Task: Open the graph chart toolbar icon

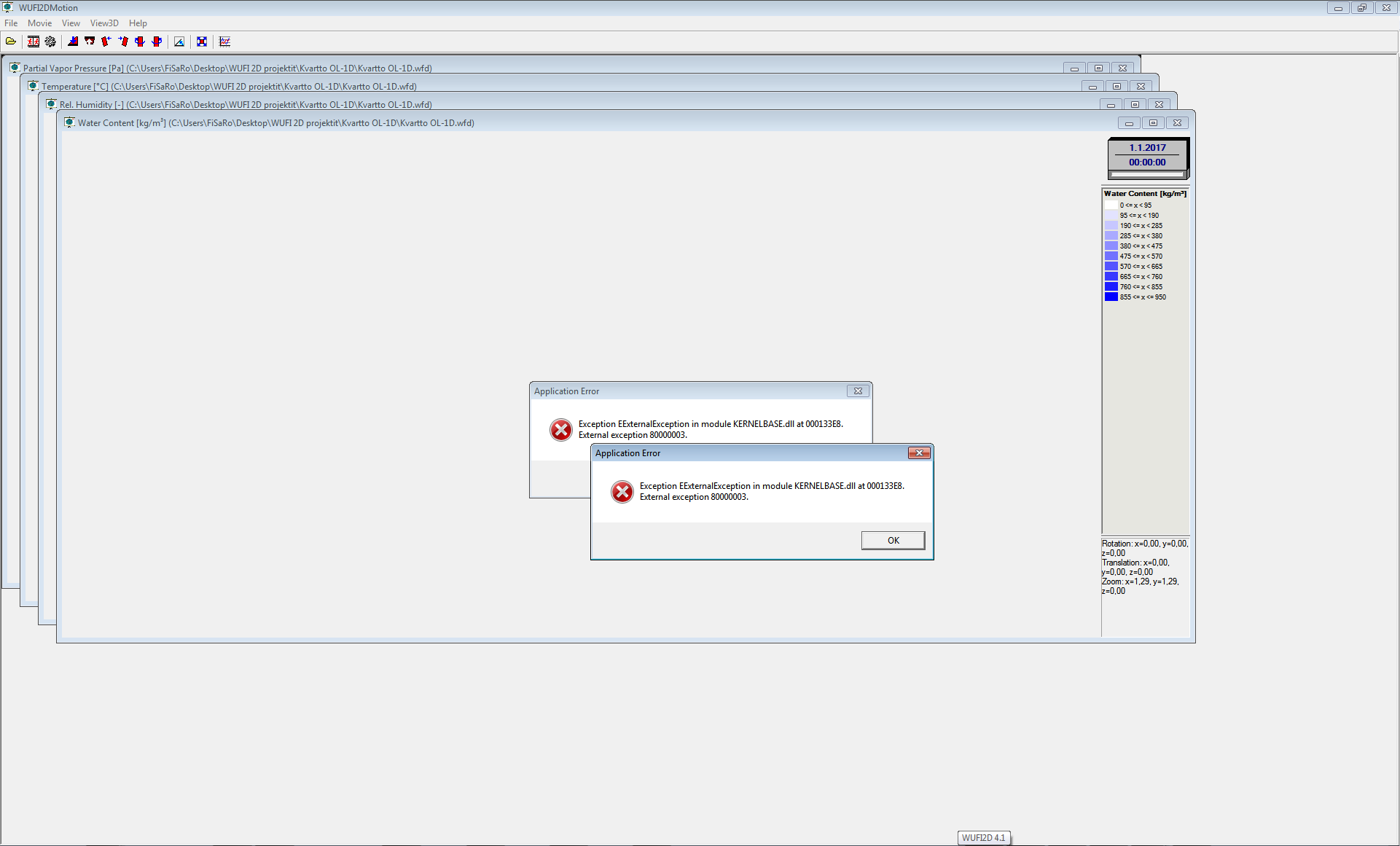Action: (224, 42)
